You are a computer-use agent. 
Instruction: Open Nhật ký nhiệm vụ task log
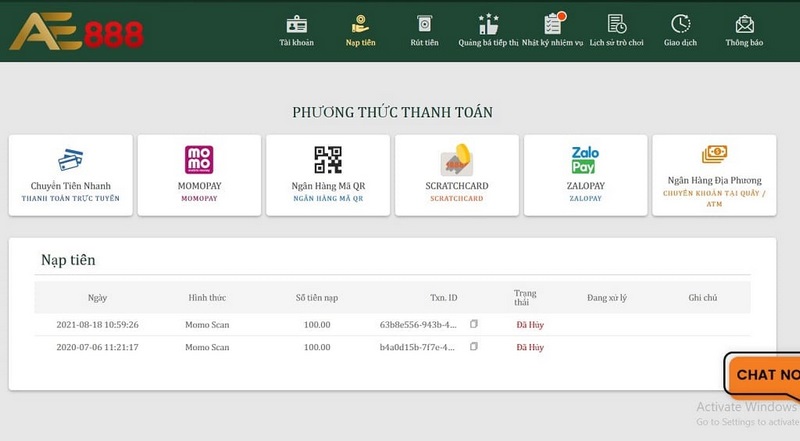[553, 28]
